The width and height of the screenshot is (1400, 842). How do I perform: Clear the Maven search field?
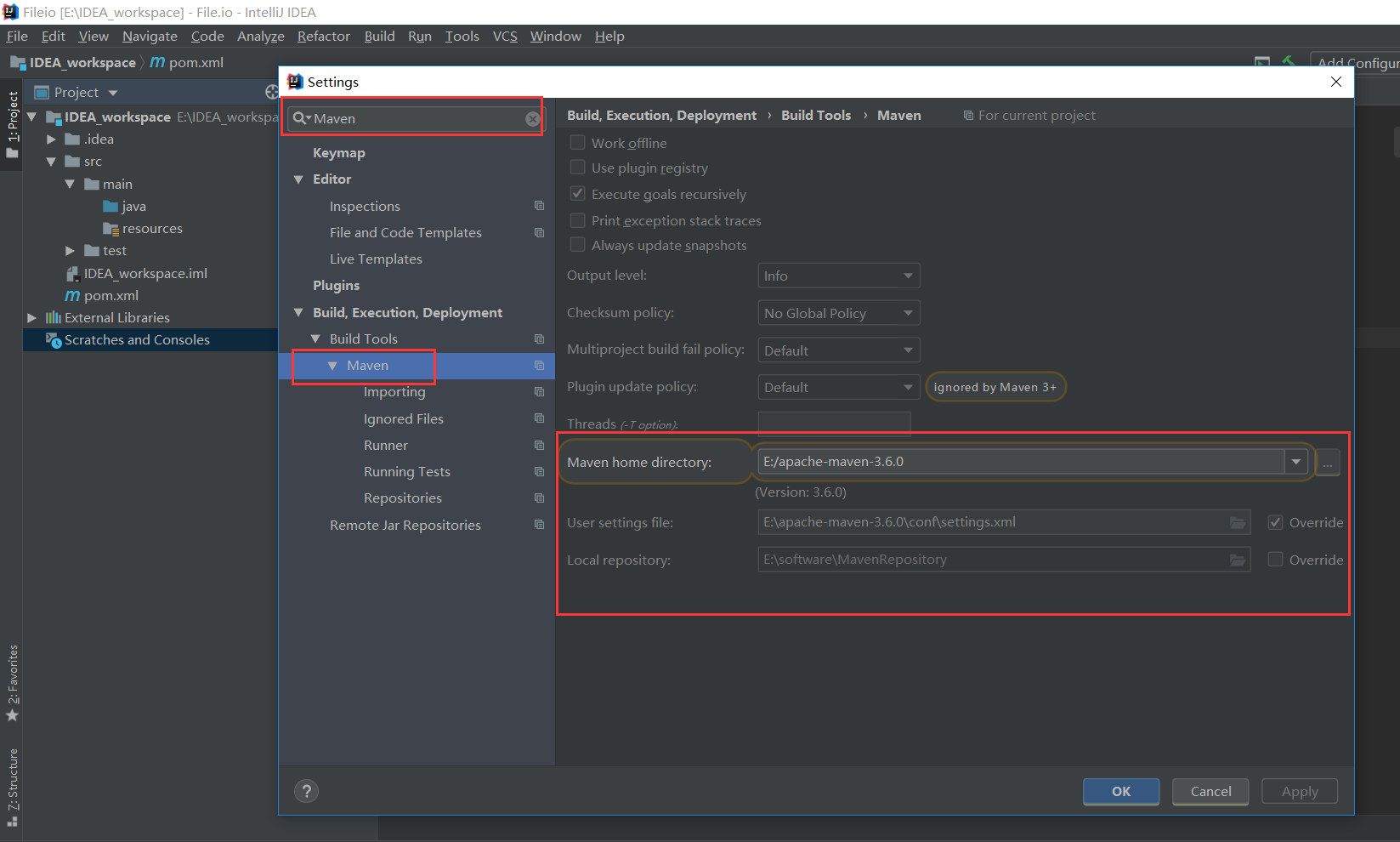tap(532, 119)
